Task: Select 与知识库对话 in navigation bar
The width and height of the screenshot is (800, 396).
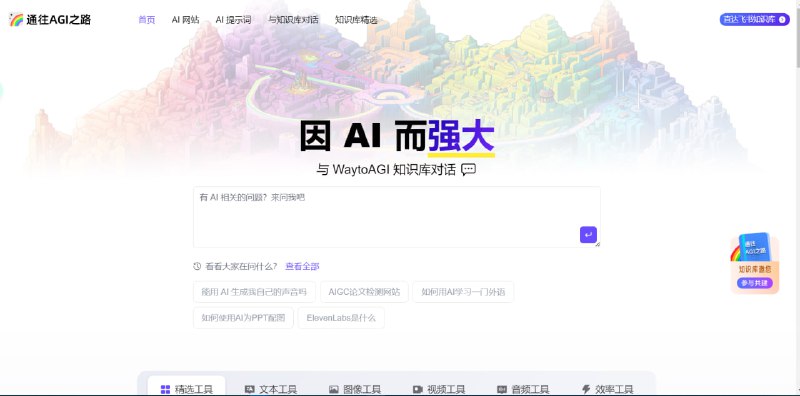Action: (x=293, y=20)
